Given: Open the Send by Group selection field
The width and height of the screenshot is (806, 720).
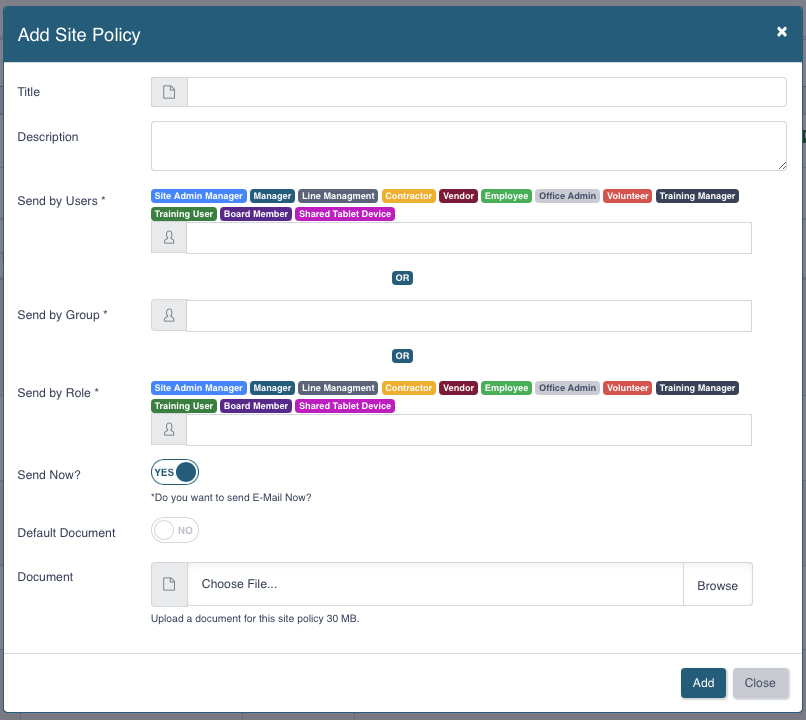Looking at the screenshot, I should point(469,316).
